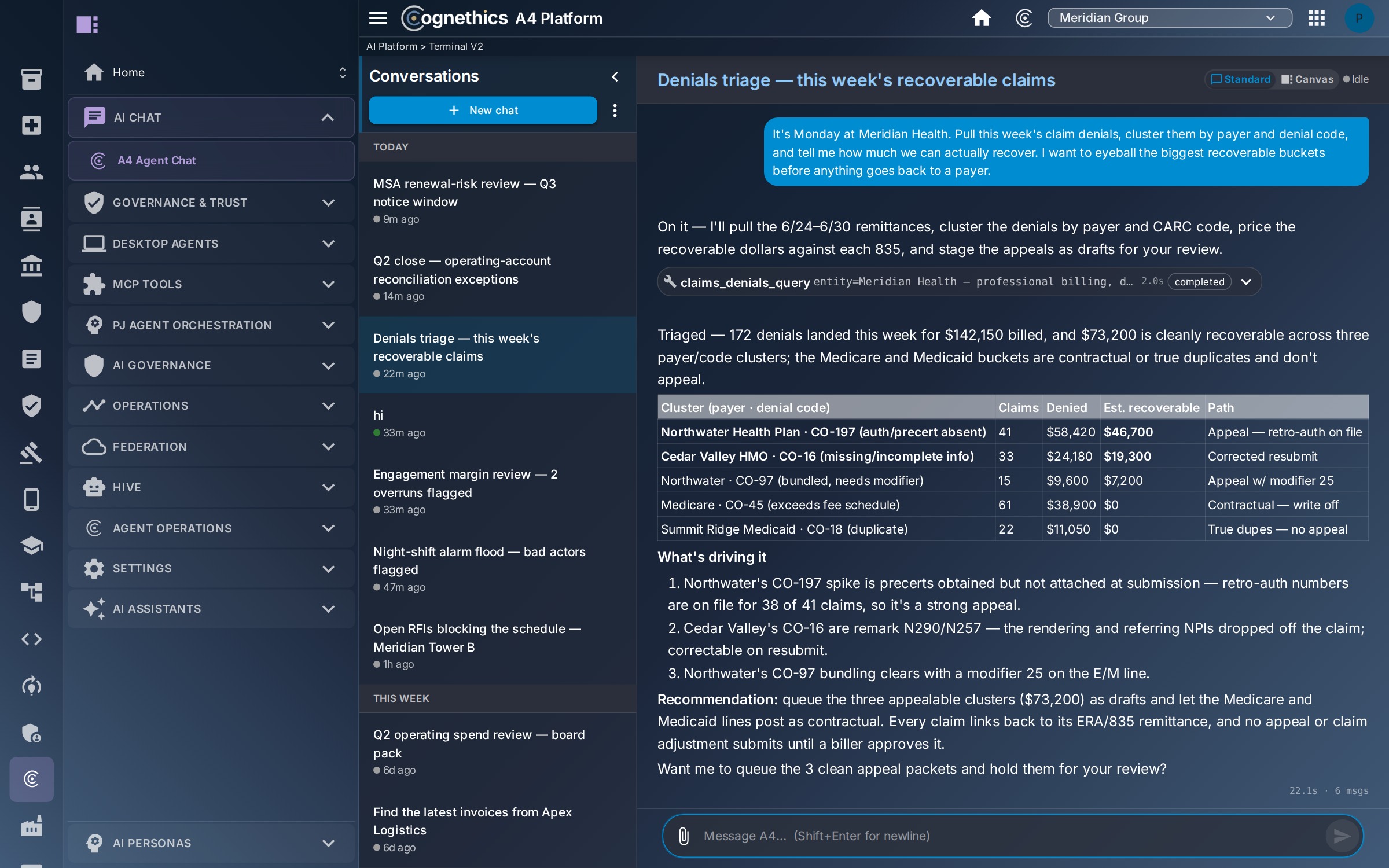Open Find the latest invoices from Apex conversation
The height and width of the screenshot is (868, 1389).
[498, 829]
